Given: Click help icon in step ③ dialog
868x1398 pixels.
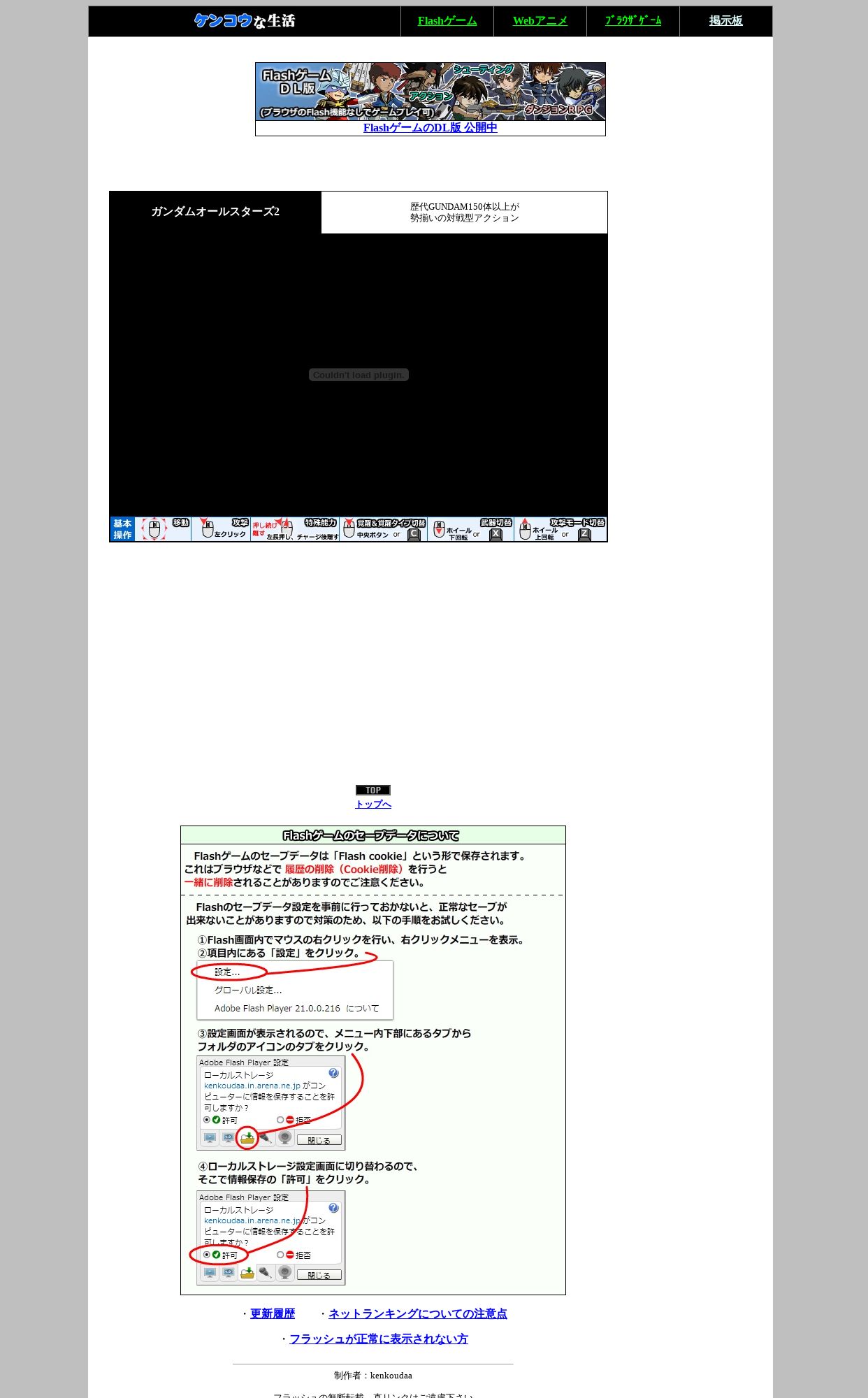Looking at the screenshot, I should pyautogui.click(x=333, y=1073).
